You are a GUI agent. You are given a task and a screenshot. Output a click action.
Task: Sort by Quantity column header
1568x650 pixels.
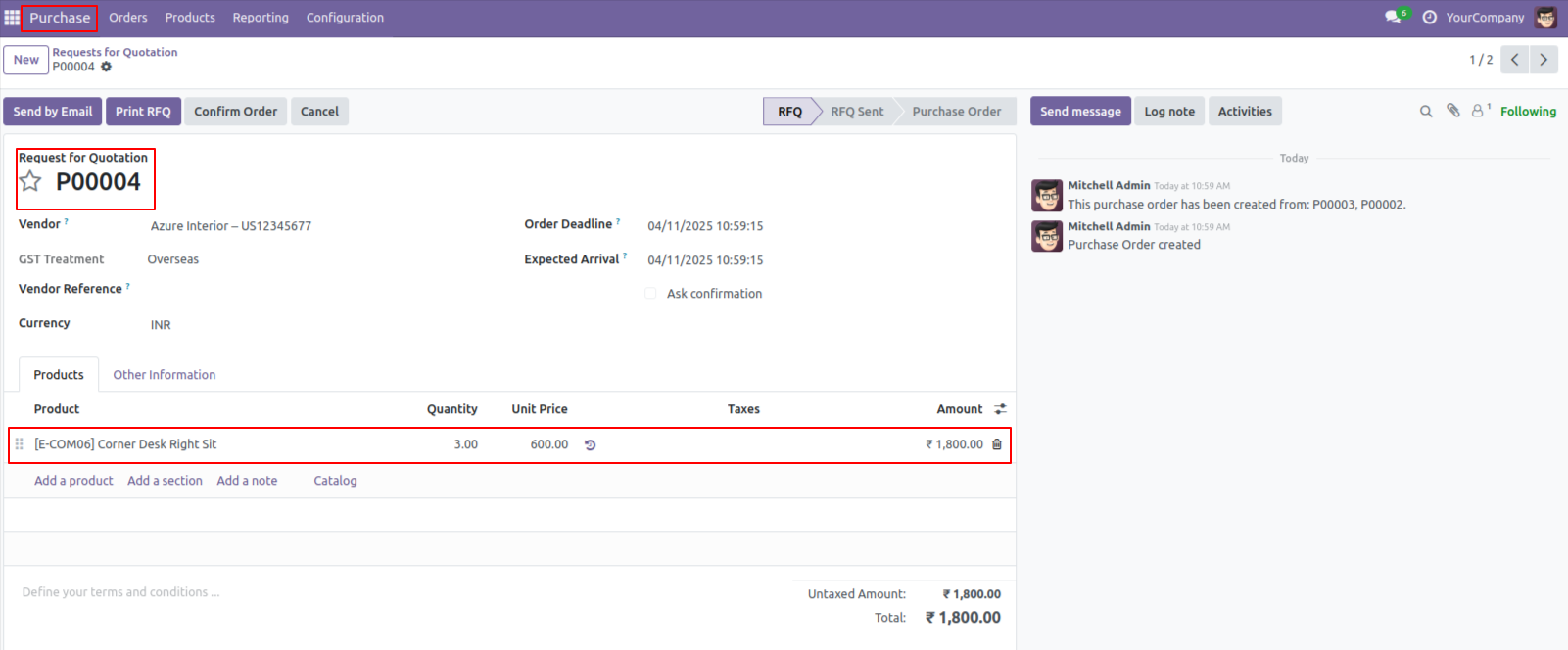[451, 409]
